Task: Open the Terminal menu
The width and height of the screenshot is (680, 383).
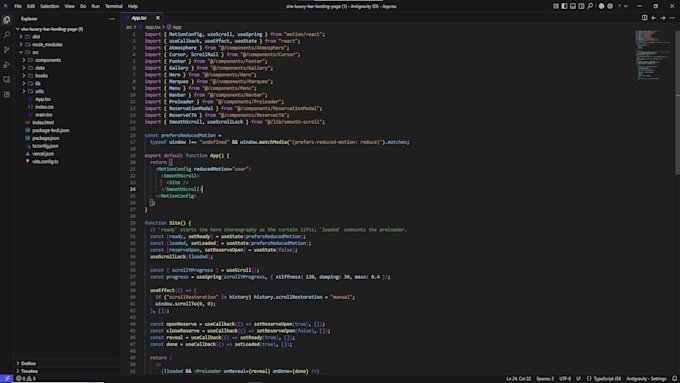Action: click(114, 6)
